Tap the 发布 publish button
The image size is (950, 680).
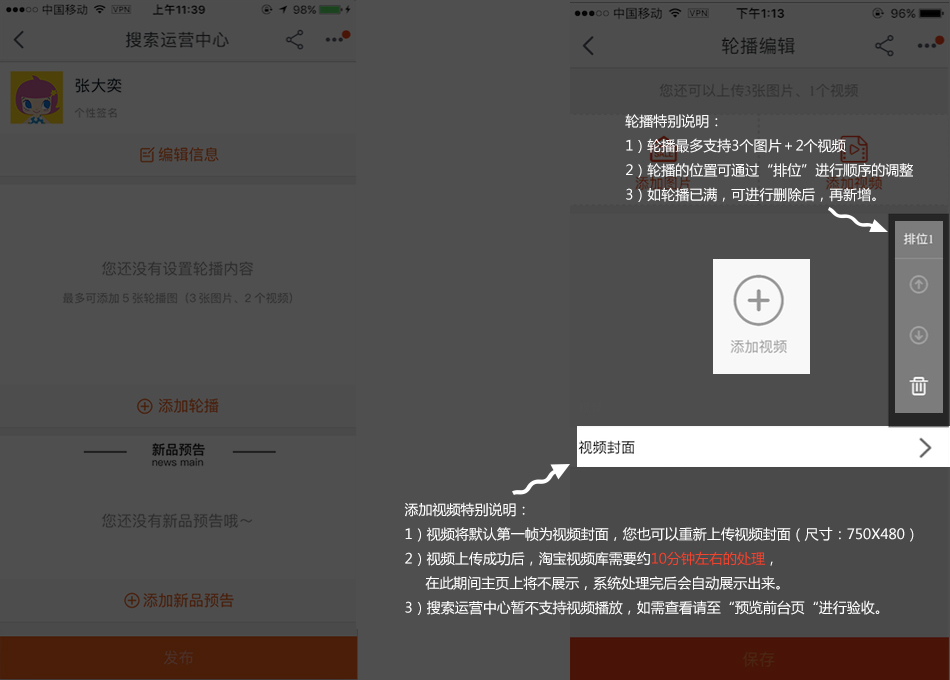point(178,658)
